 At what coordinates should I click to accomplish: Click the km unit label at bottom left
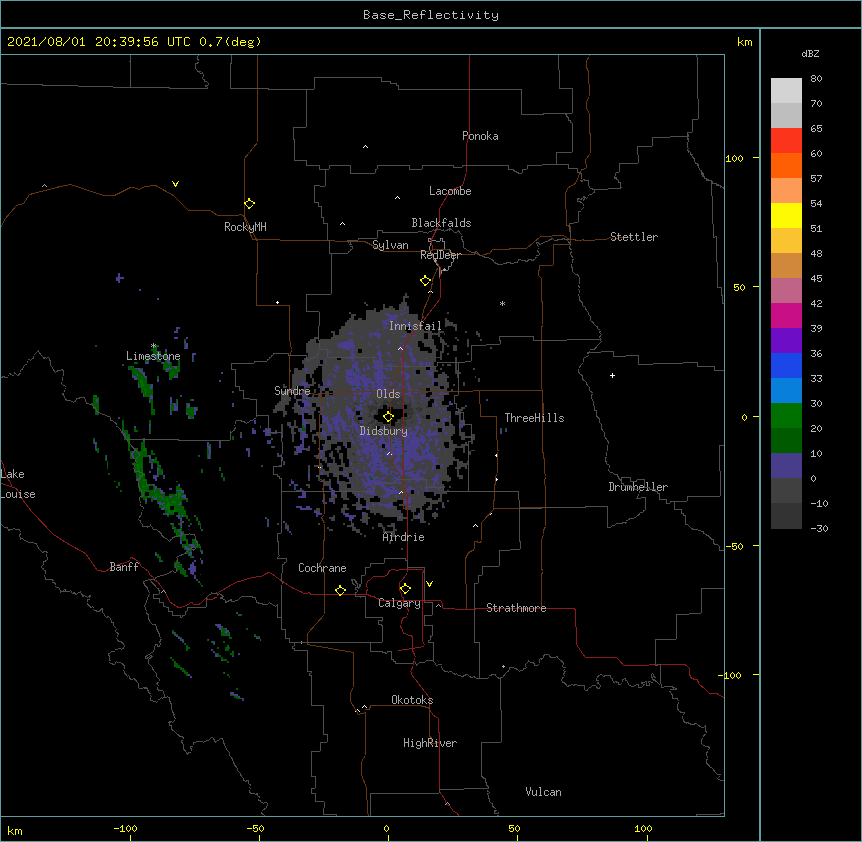click(x=15, y=830)
